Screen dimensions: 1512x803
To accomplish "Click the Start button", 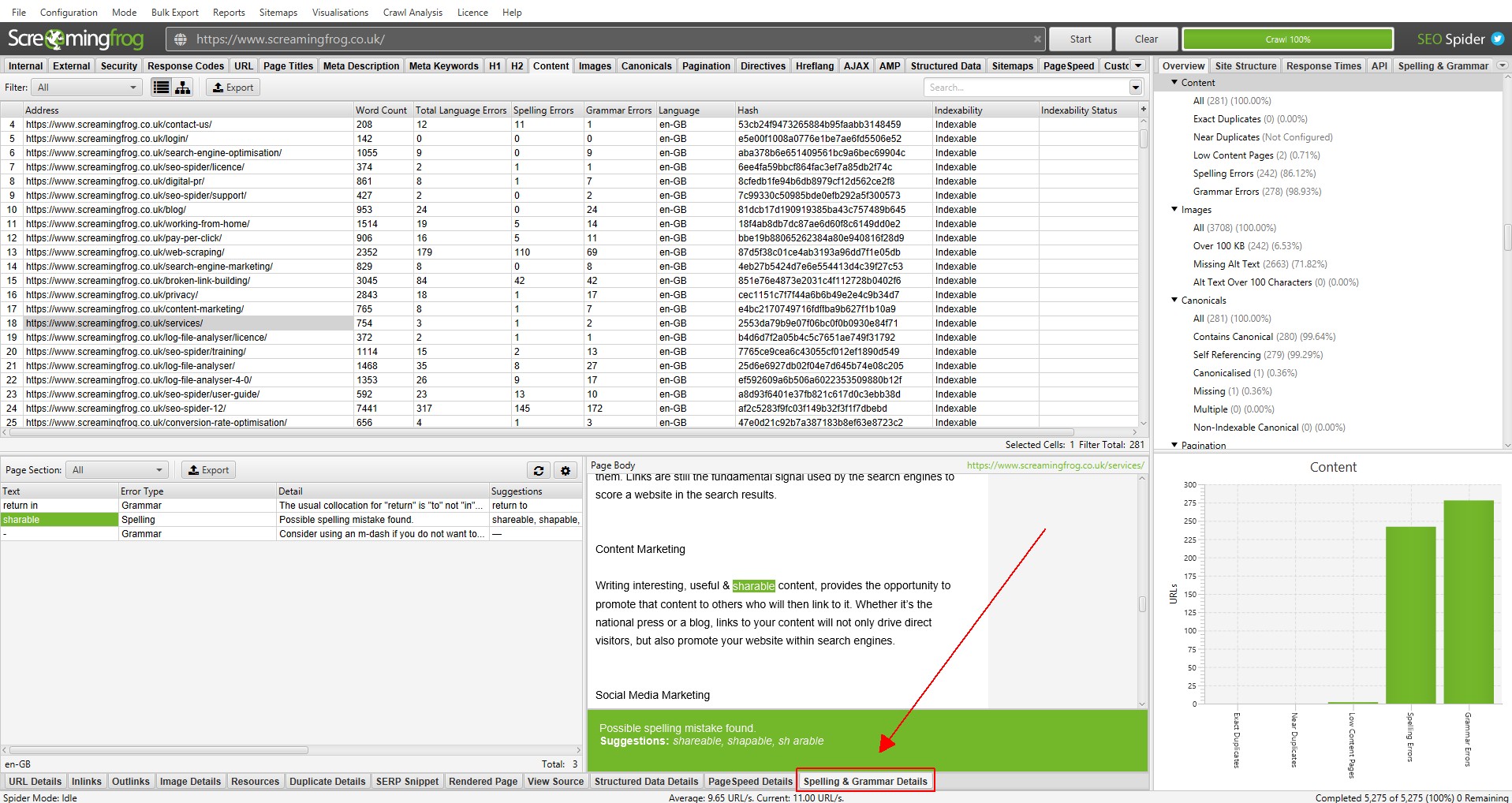I will 1079,38.
